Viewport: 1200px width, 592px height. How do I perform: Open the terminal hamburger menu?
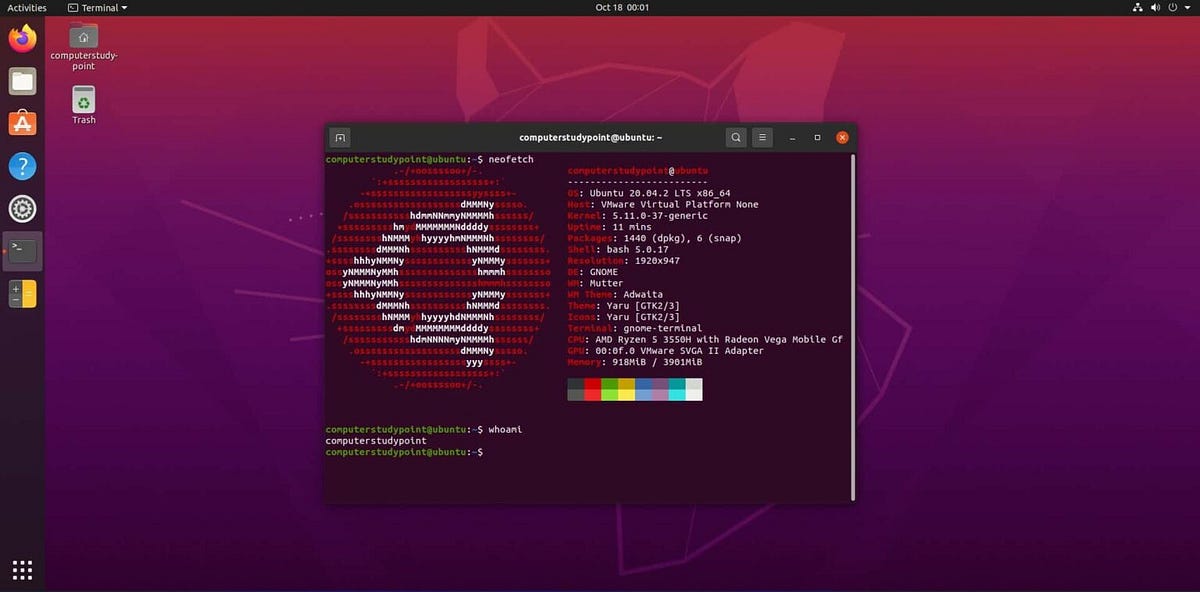[x=761, y=137]
